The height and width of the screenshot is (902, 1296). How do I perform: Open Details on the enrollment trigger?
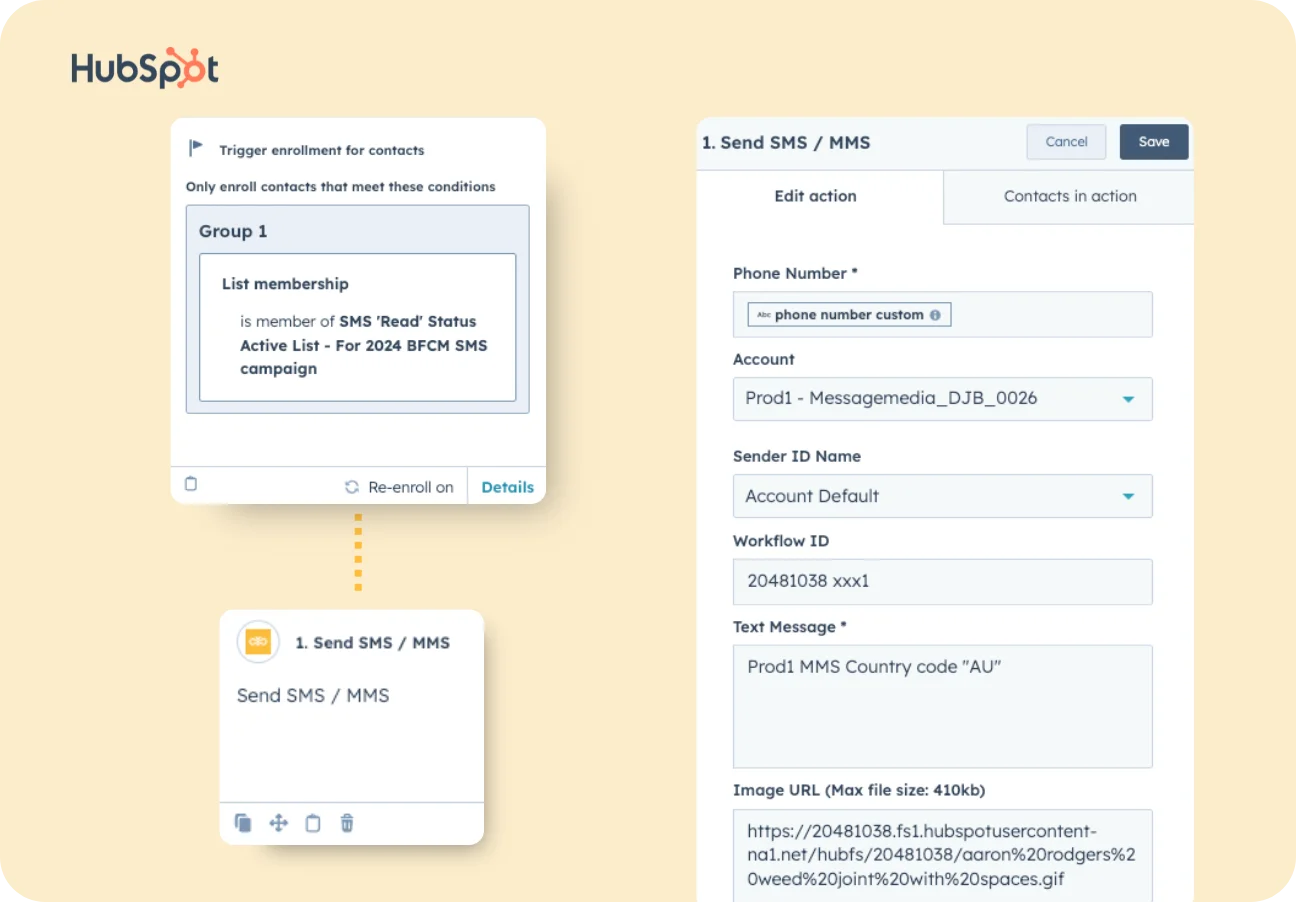click(507, 486)
